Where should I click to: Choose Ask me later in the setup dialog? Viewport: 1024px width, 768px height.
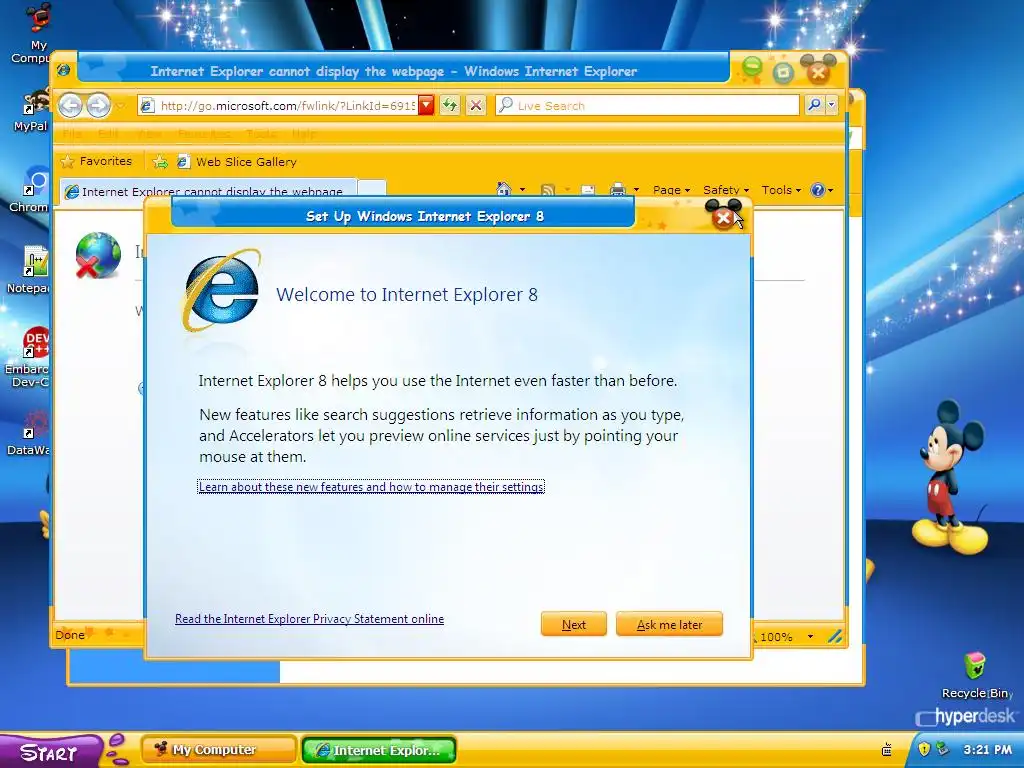669,624
